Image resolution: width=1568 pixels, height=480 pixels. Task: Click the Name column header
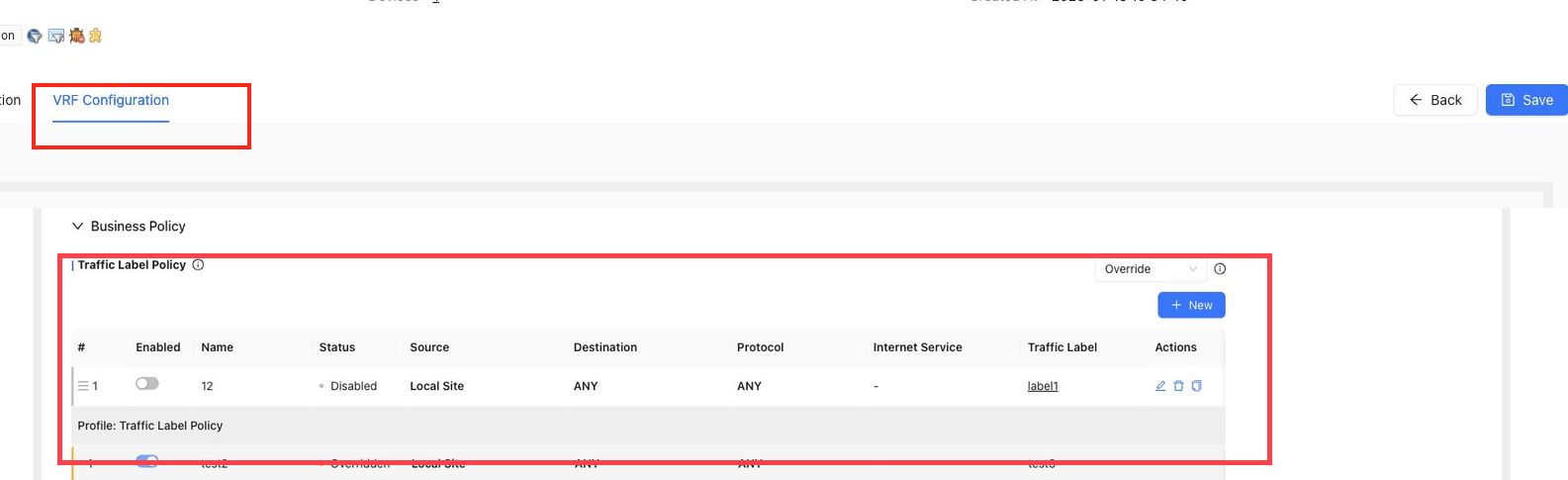[217, 347]
